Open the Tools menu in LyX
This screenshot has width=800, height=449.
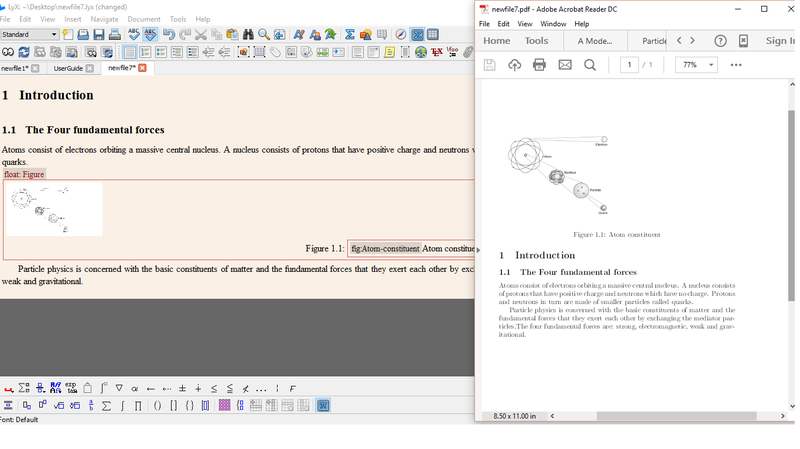tap(178, 19)
